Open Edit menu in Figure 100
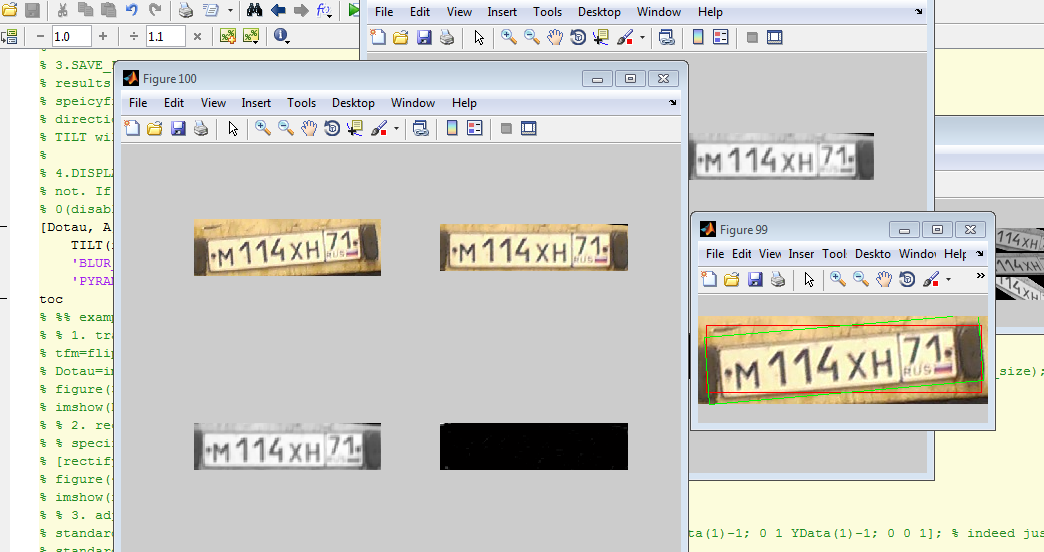The image size is (1044, 552). click(x=174, y=103)
